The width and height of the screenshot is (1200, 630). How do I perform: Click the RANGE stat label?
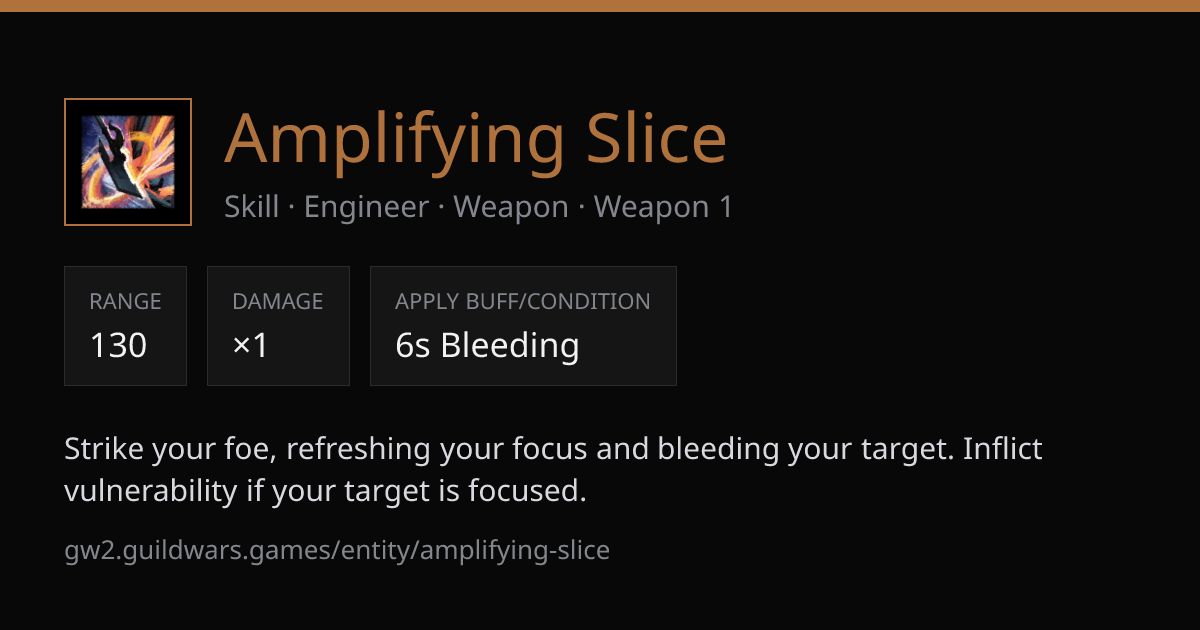click(125, 301)
